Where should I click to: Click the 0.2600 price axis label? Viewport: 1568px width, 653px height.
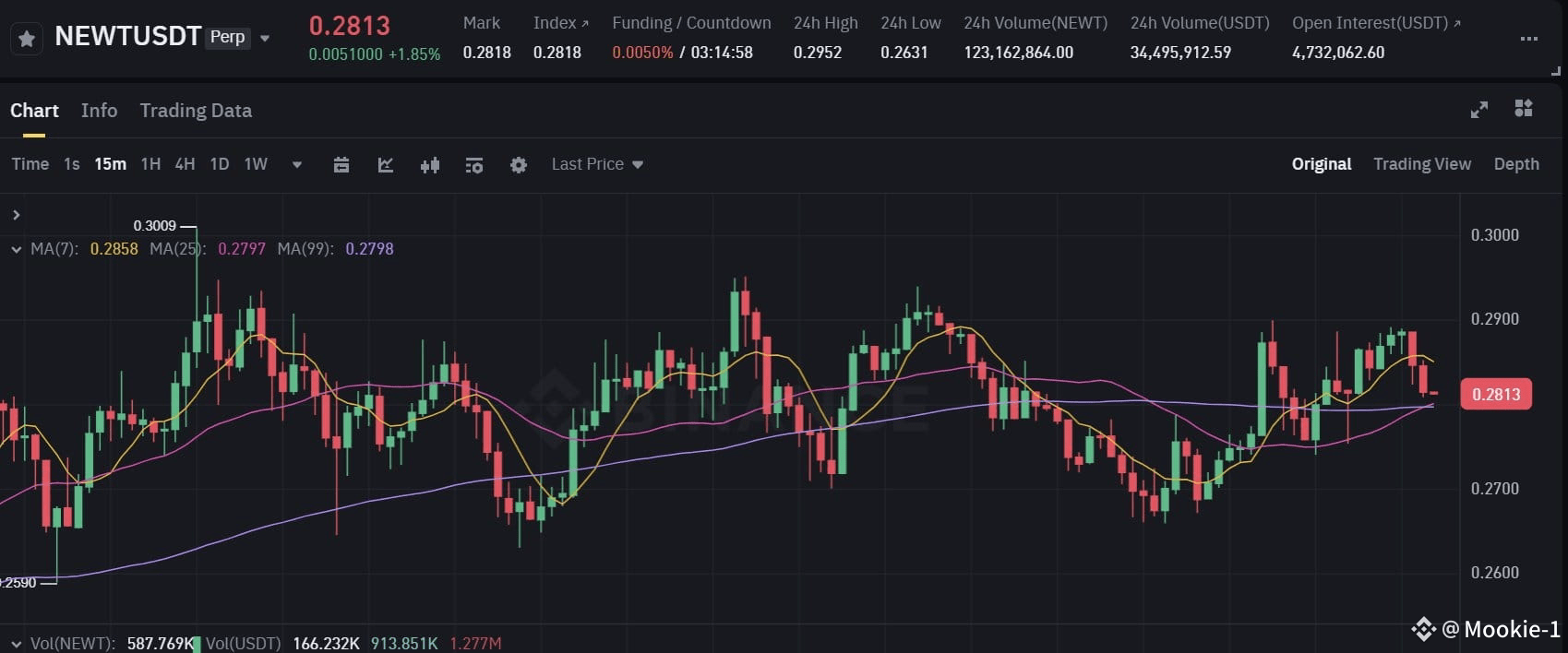(1495, 573)
